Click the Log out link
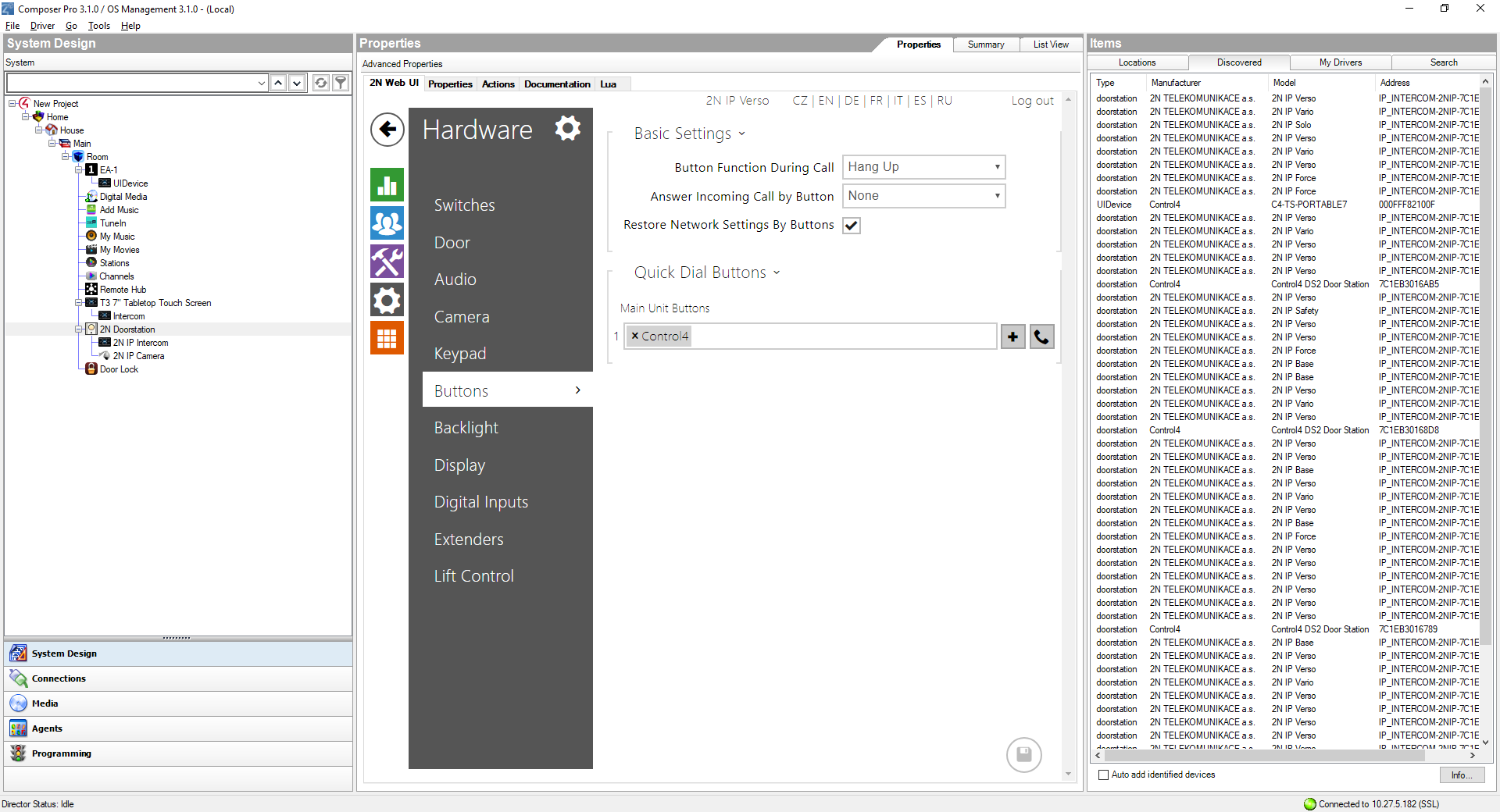The height and width of the screenshot is (812, 1500). pos(1032,101)
